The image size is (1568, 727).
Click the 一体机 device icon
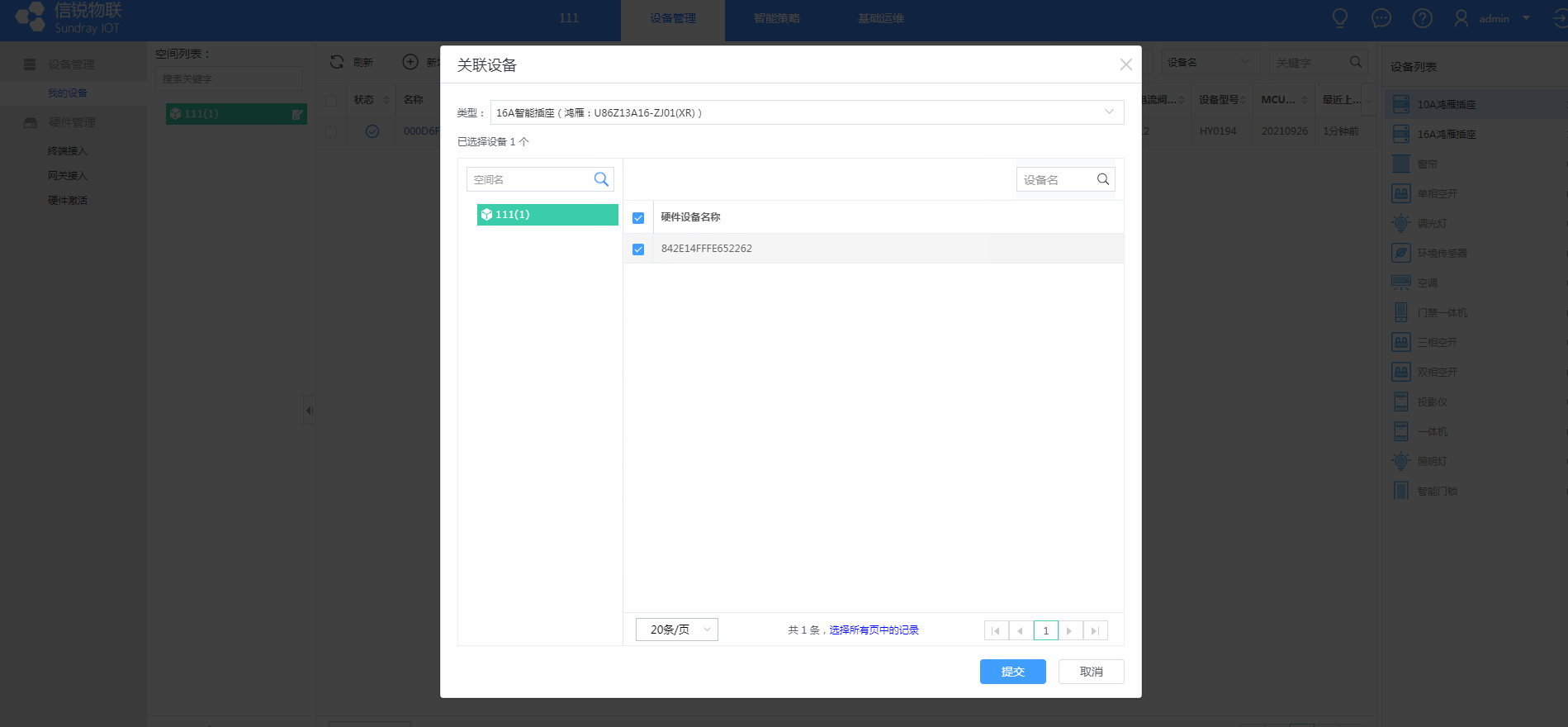pos(1401,431)
